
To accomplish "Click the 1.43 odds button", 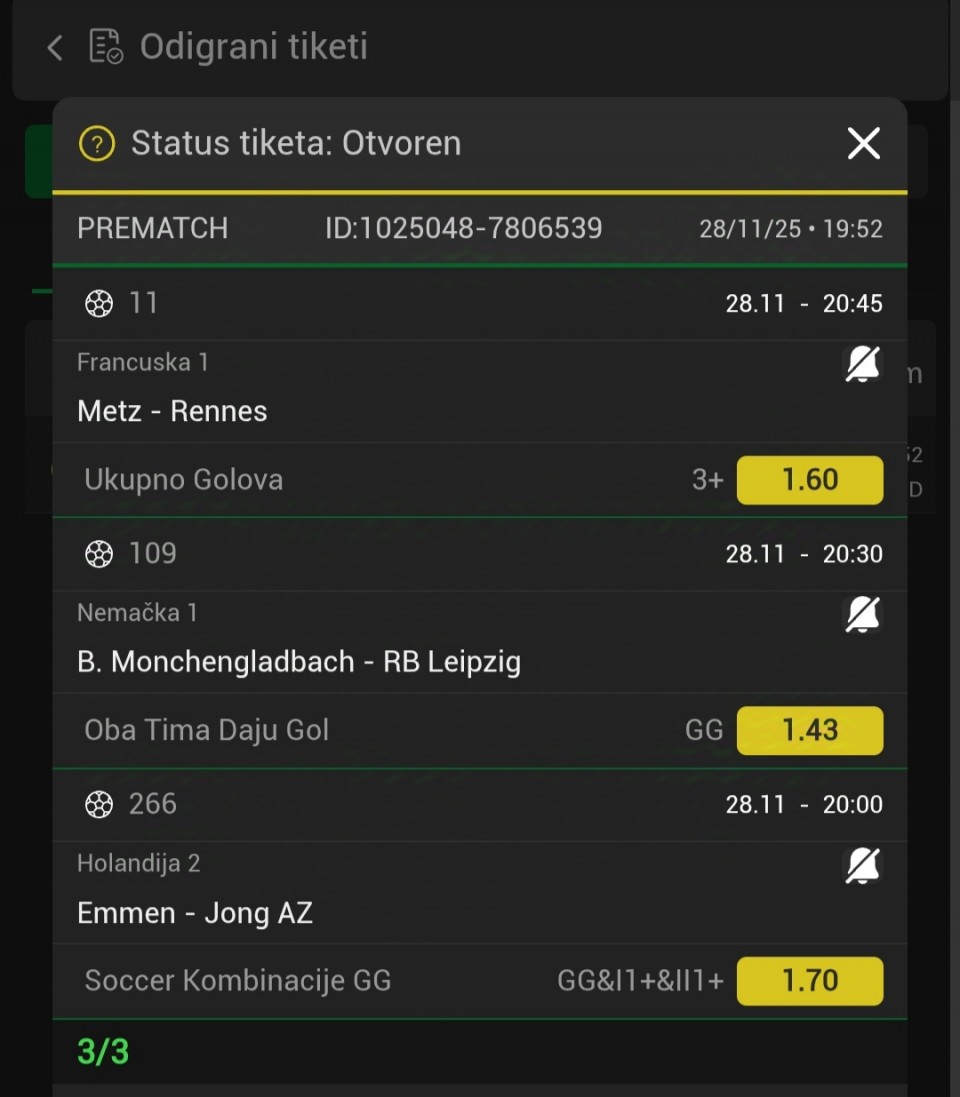I will [x=809, y=730].
